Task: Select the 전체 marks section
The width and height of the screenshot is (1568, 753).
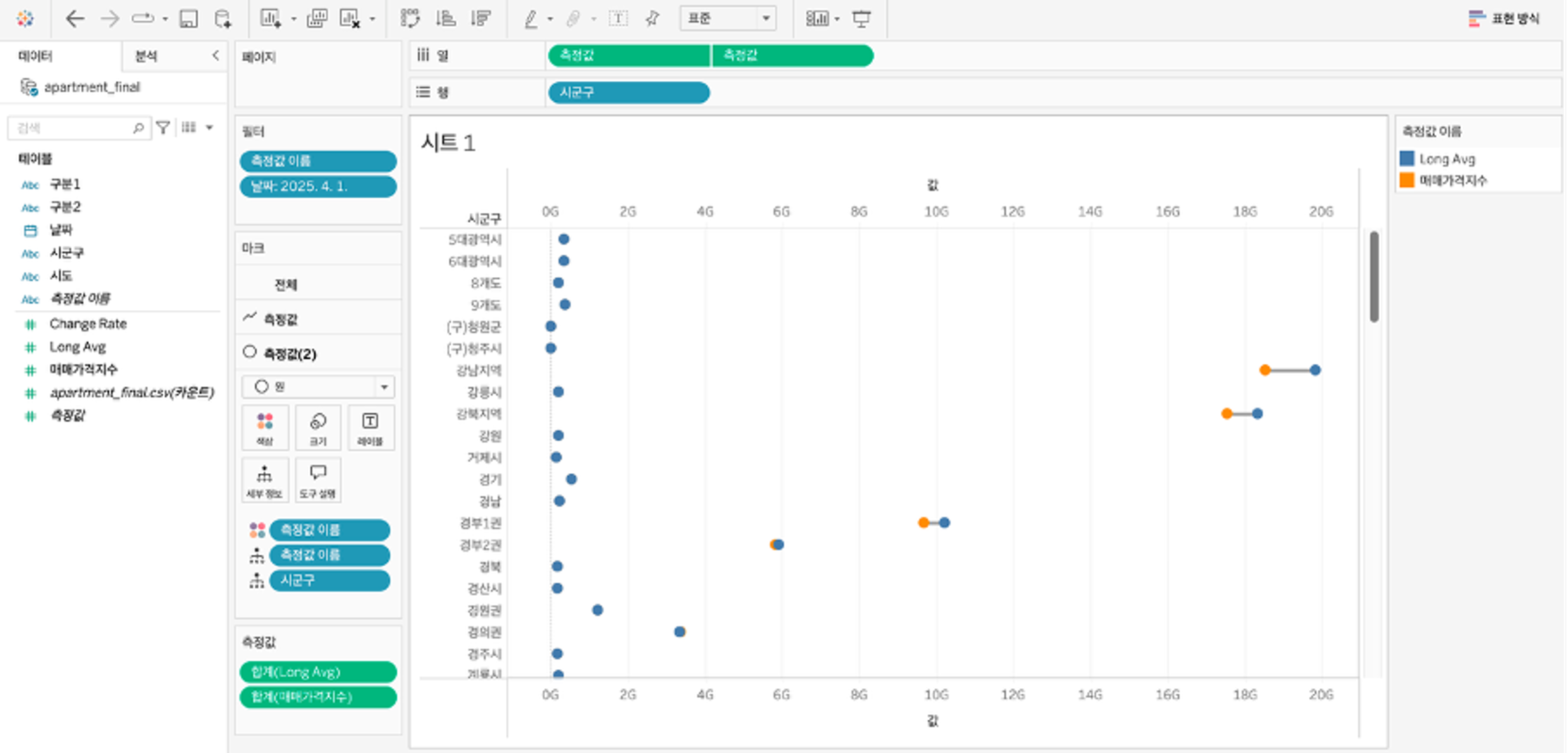Action: pos(318,284)
